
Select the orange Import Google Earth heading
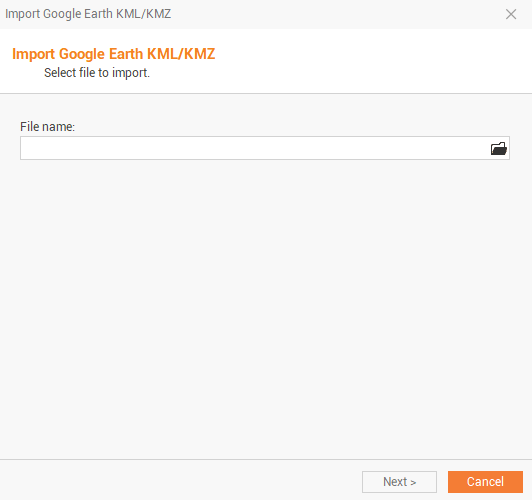114,54
